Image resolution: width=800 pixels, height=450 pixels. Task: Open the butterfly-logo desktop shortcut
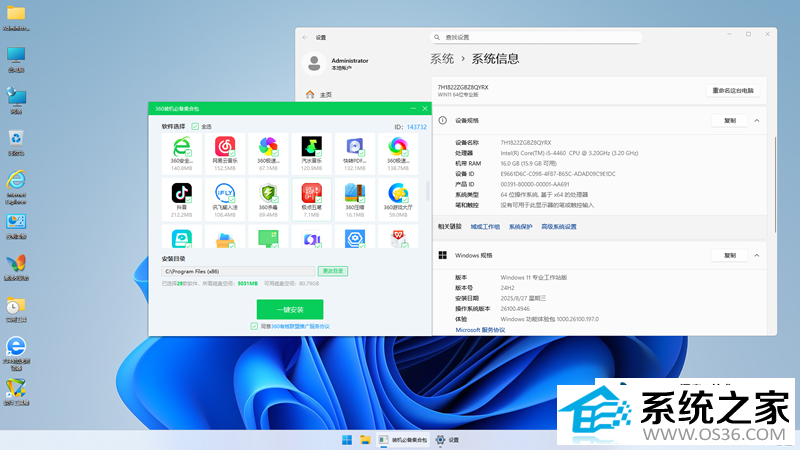pyautogui.click(x=16, y=263)
